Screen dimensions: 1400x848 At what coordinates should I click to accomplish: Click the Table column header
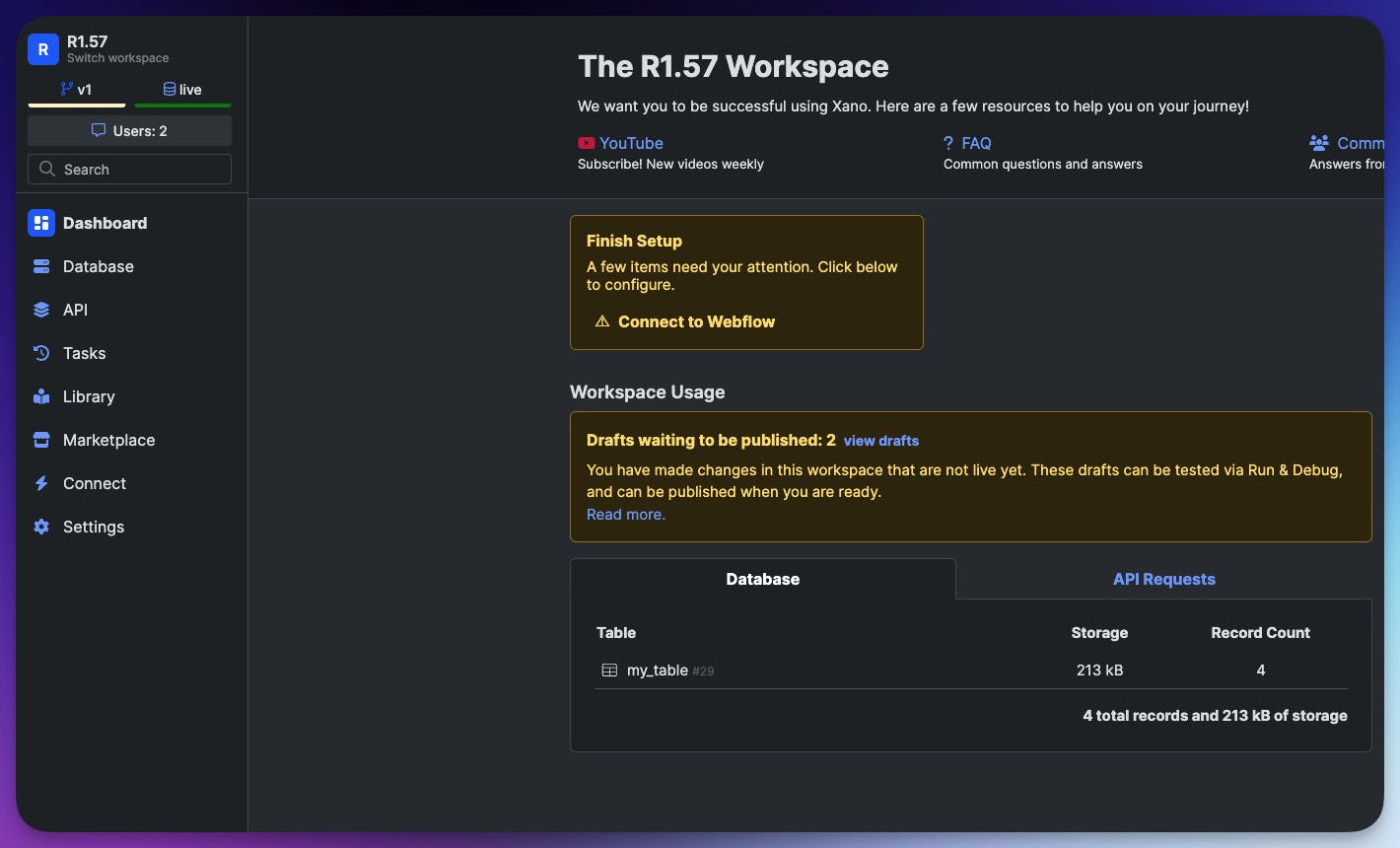click(x=616, y=633)
